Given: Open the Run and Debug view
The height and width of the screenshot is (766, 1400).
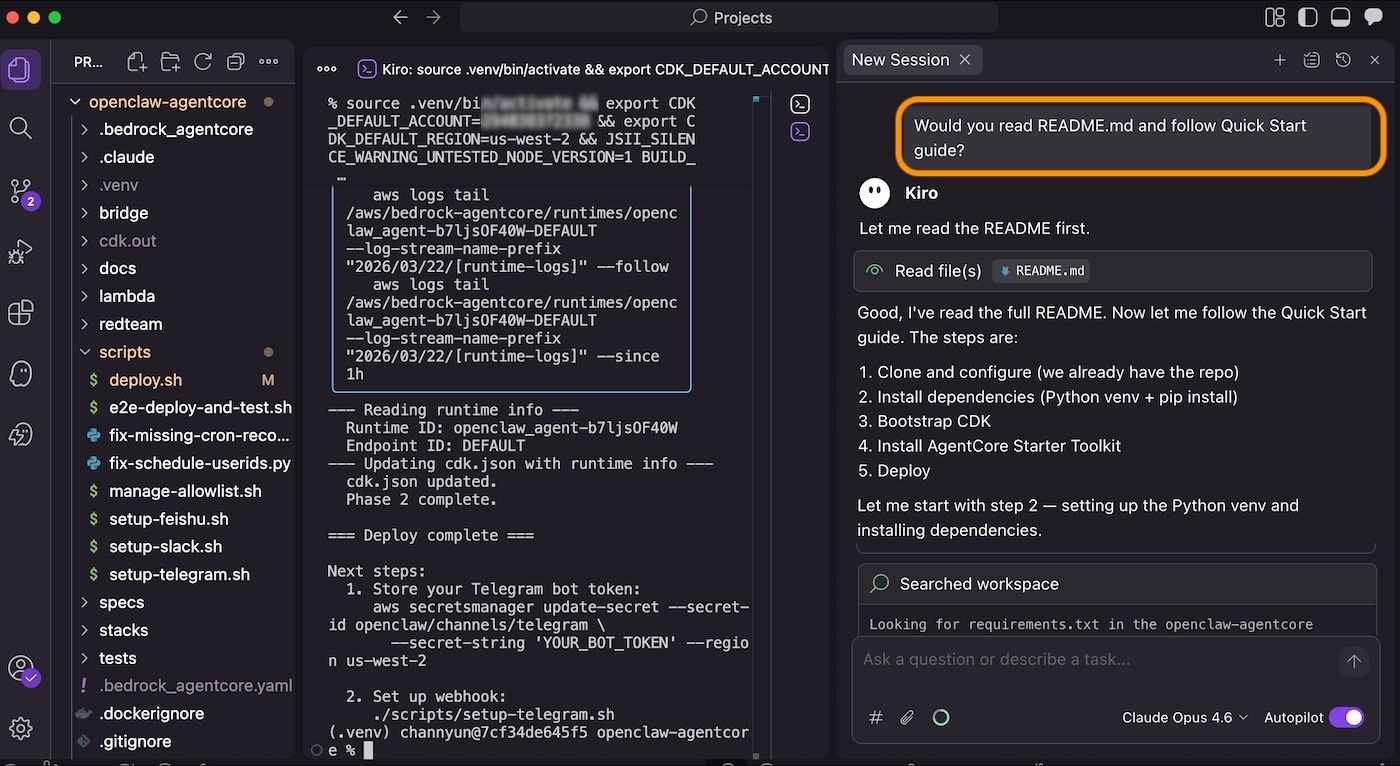Looking at the screenshot, I should click(x=20, y=252).
